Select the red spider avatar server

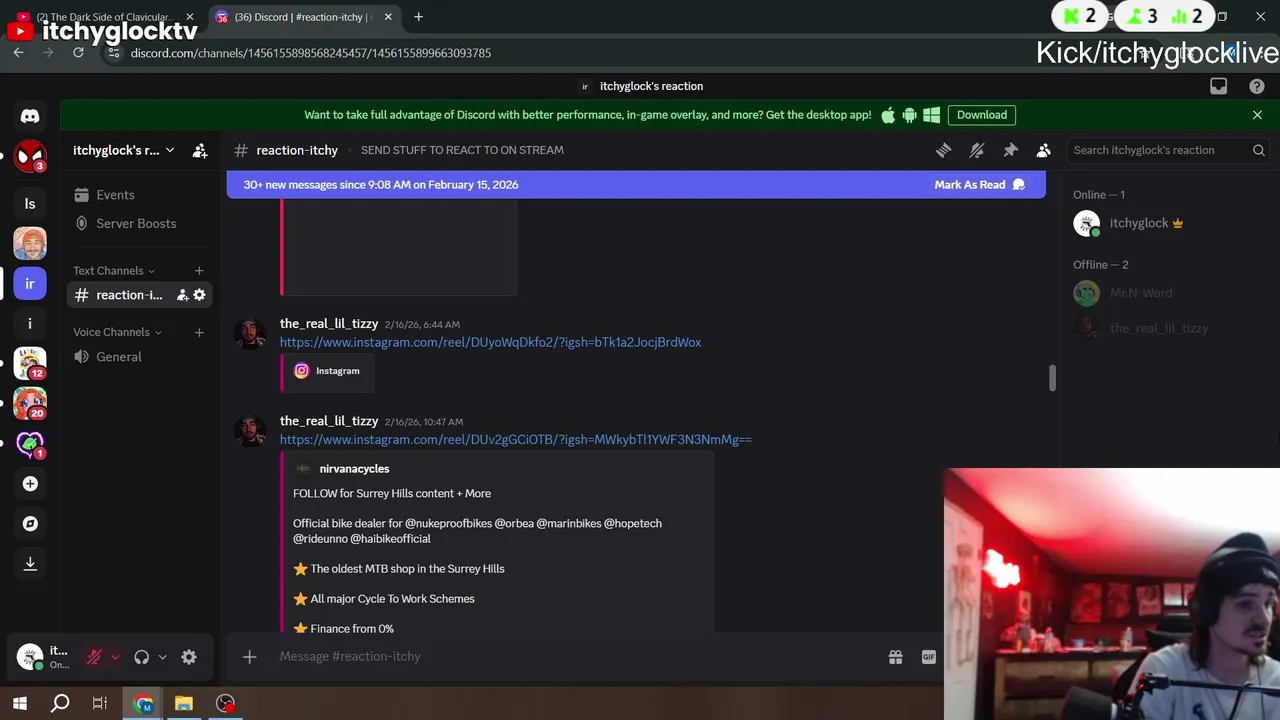point(30,156)
